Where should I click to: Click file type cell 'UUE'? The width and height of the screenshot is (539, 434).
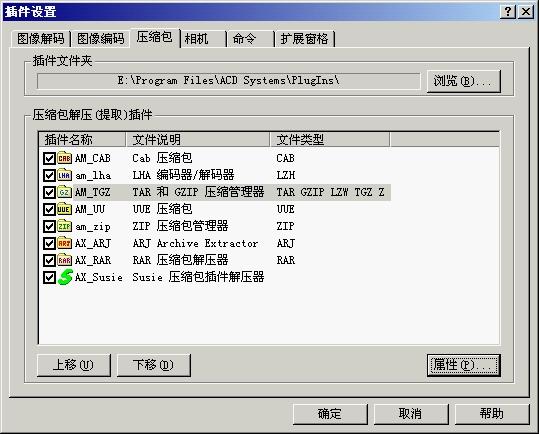tap(286, 209)
